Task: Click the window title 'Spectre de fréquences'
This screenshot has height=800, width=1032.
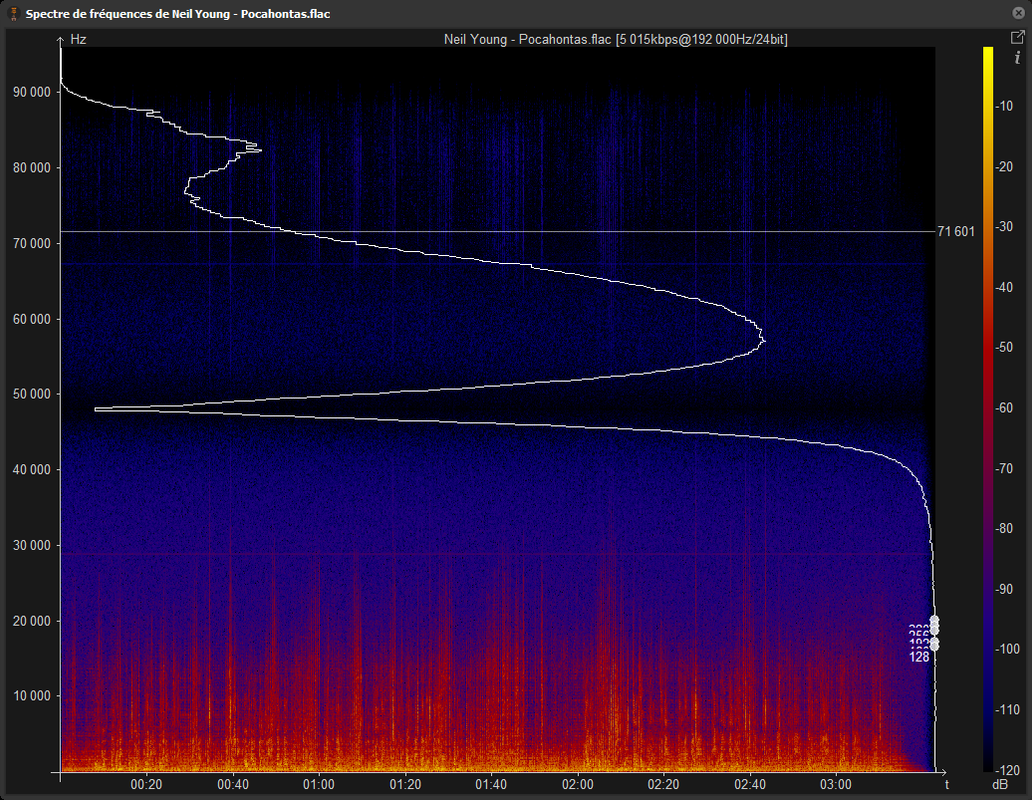Action: [x=178, y=14]
